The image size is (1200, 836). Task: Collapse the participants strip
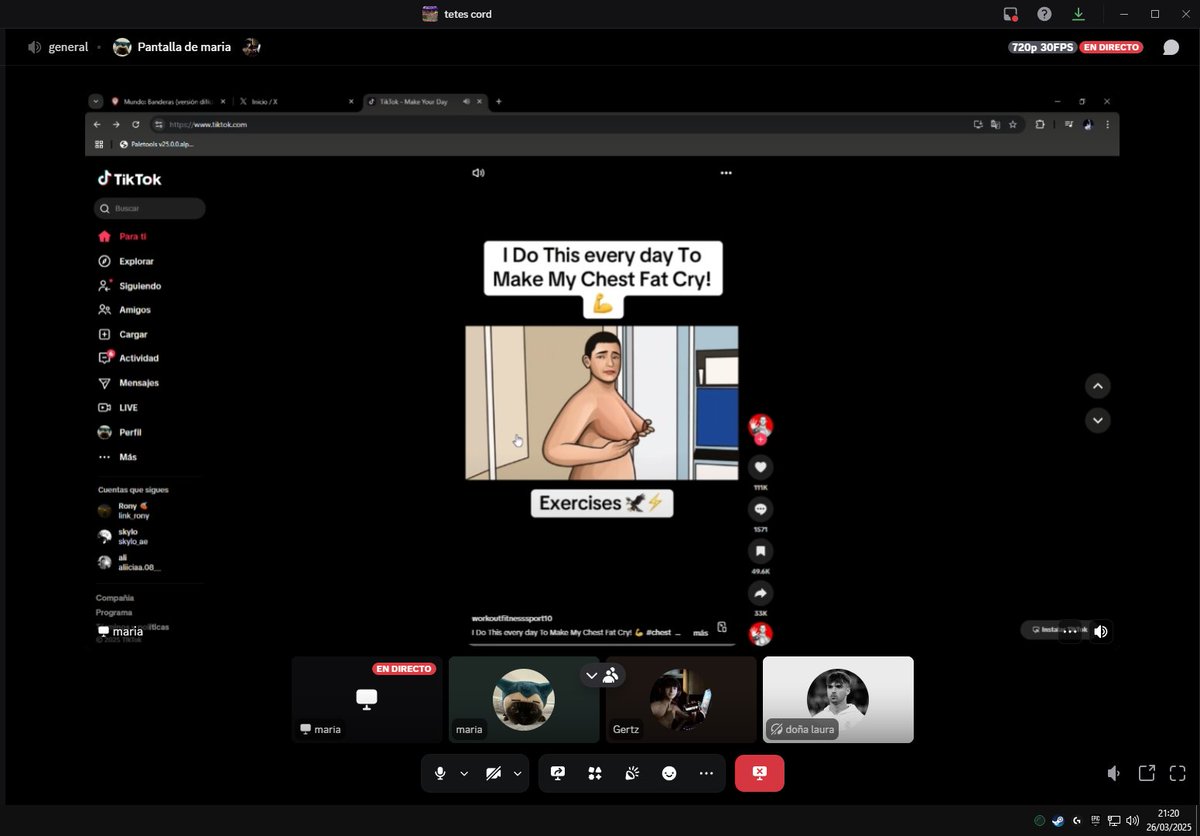tap(591, 675)
